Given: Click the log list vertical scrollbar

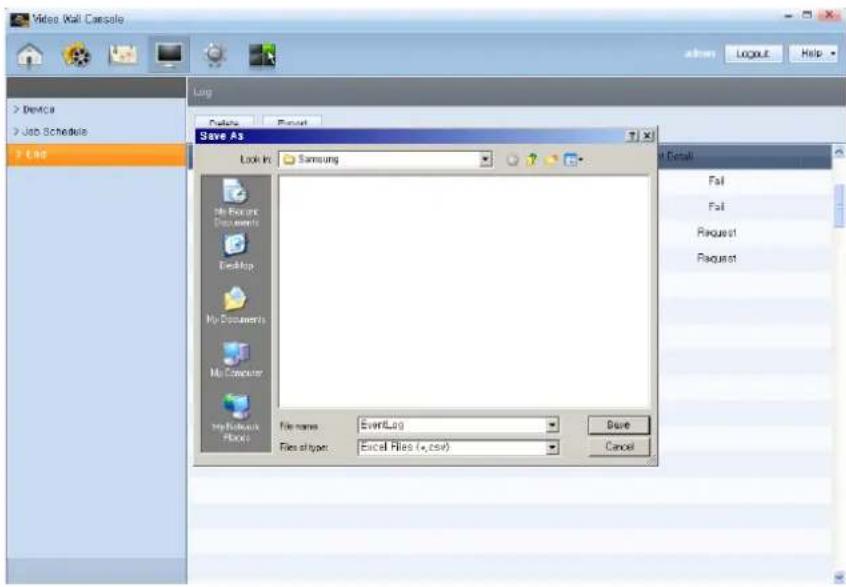Looking at the screenshot, I should coord(838,206).
